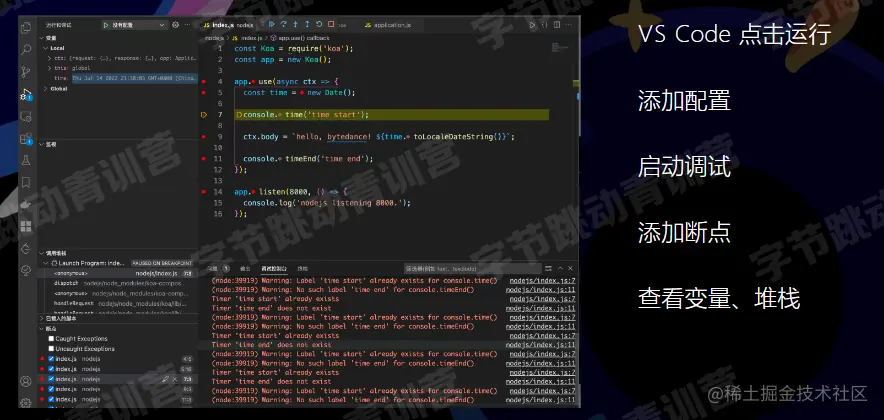The width and height of the screenshot is (884, 420).
Task: Toggle the line 5 breakpoint dot in gutter
Action: (x=204, y=92)
